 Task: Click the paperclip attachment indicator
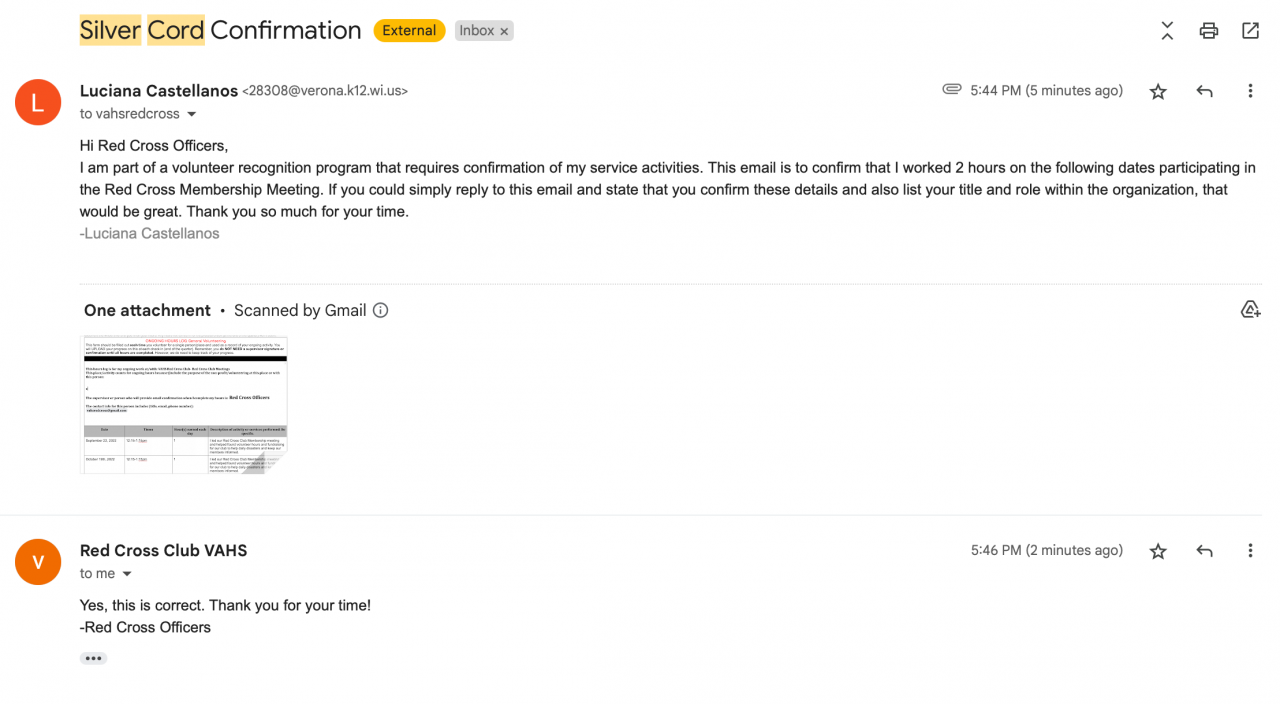(x=952, y=90)
